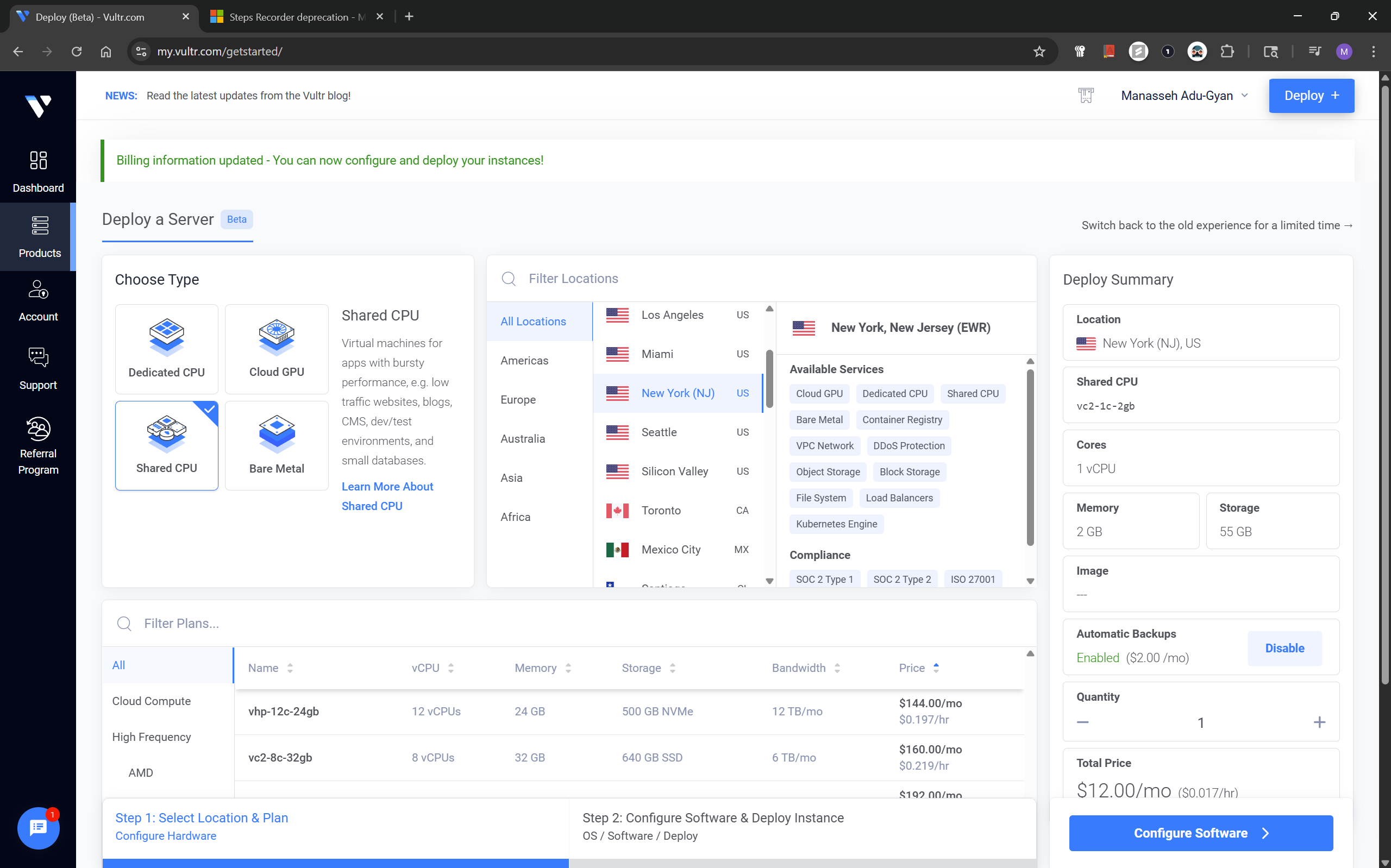The height and width of the screenshot is (868, 1391).
Task: Increase quantity with plus icon
Action: tap(1319, 722)
